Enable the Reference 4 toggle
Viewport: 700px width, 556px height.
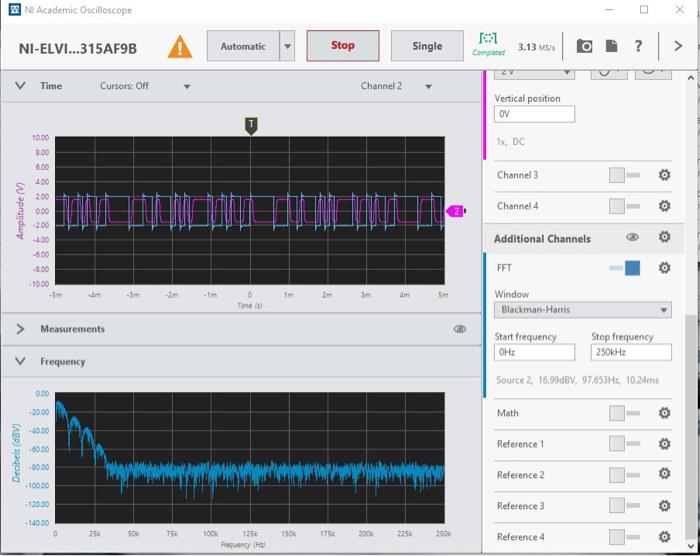point(625,536)
